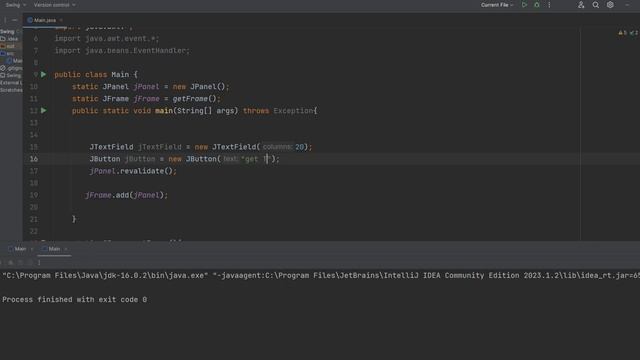Screen dimensions: 640x360
Task: Open the More Actions vertical dots menu
Action: (549, 5)
